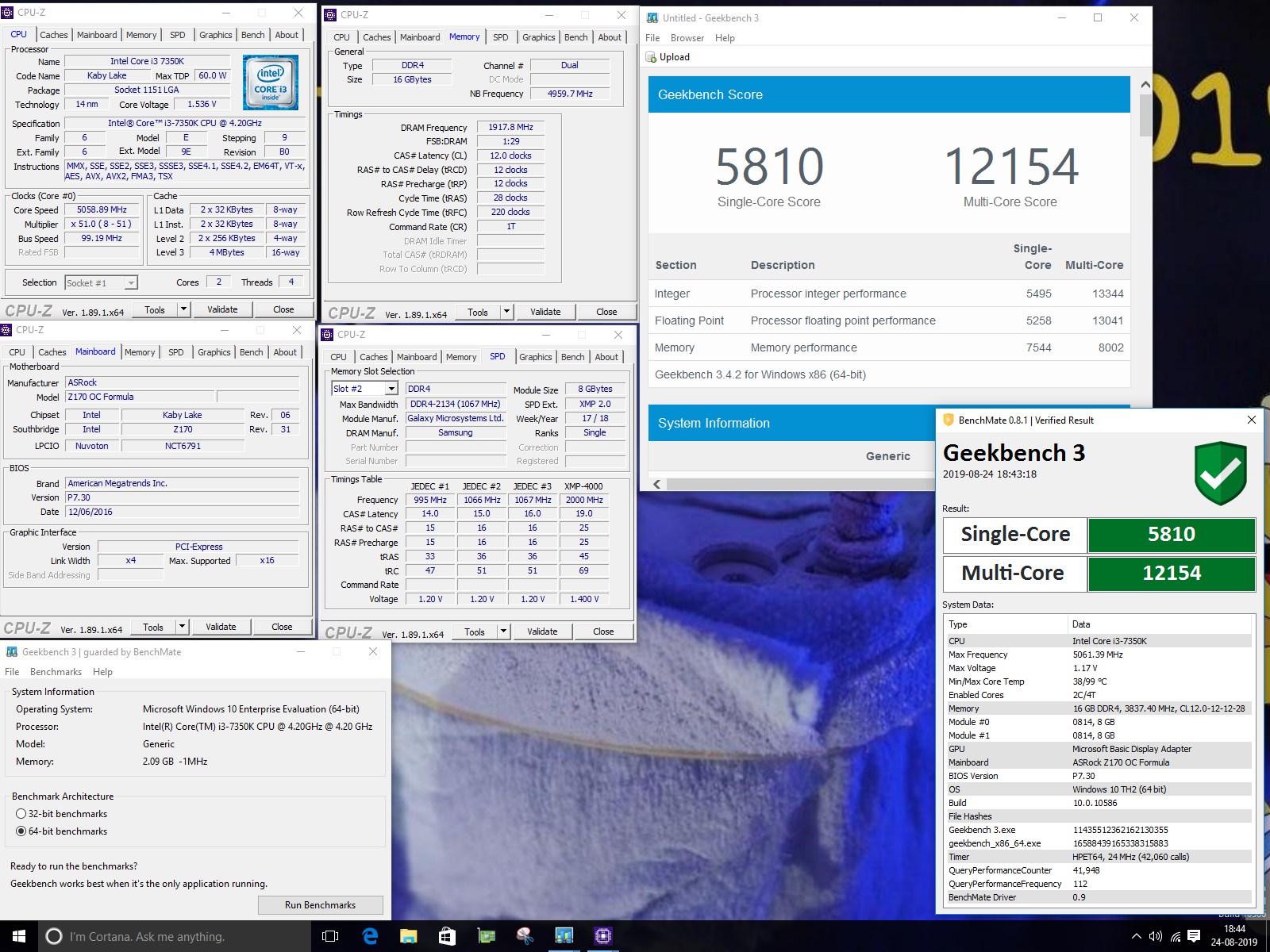1270x952 pixels.
Task: Open the Tools dropdown arrow in Mainboard tab window
Action: point(183,627)
